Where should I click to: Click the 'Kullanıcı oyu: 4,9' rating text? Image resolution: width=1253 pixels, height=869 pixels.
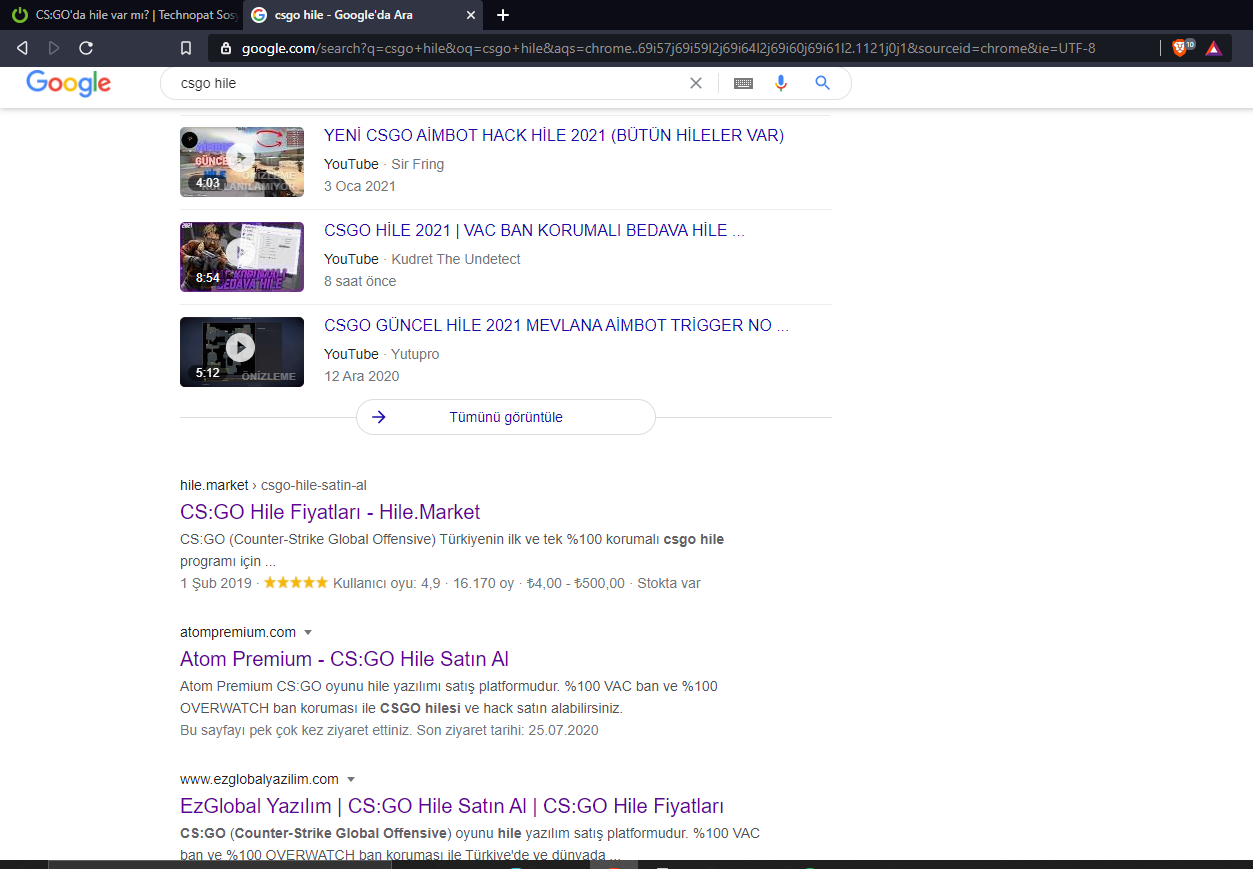[386, 583]
